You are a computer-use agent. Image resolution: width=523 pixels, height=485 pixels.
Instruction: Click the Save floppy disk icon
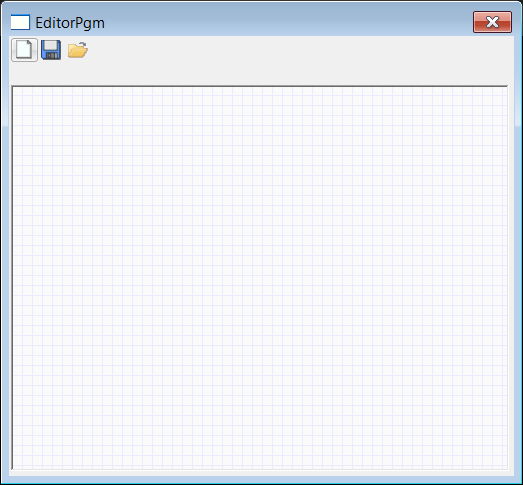(x=51, y=50)
